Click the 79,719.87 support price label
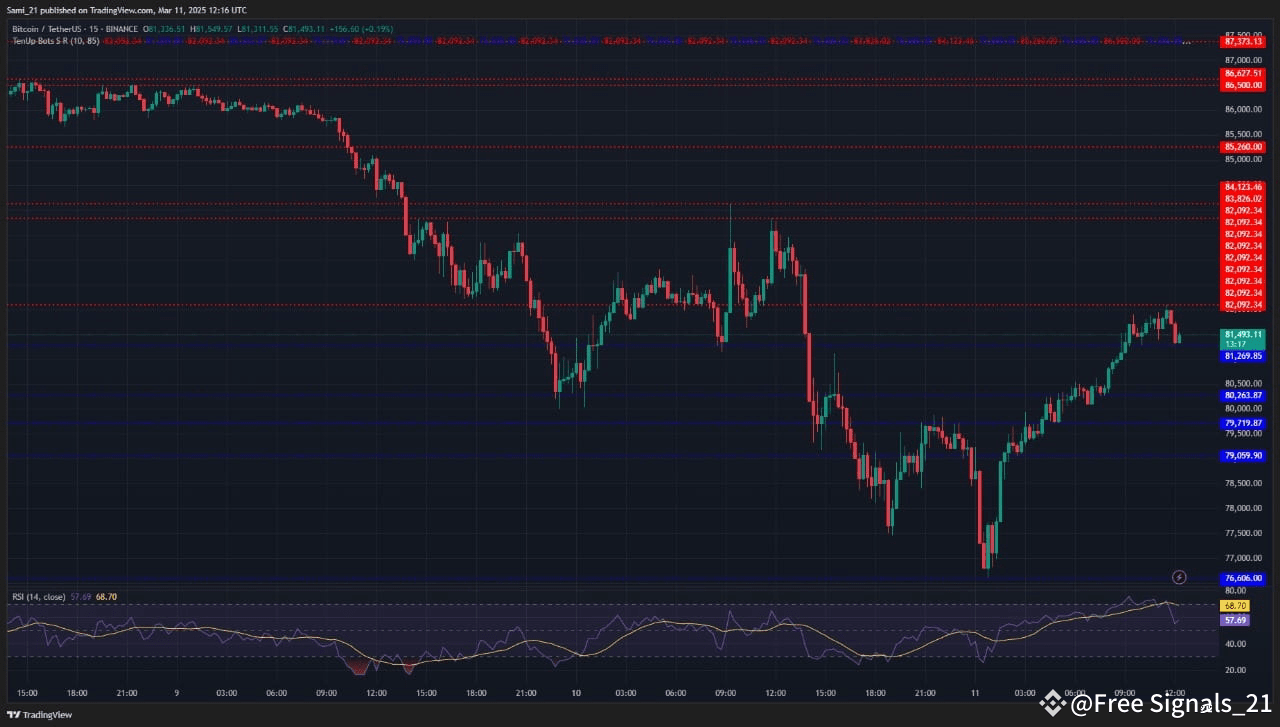 pos(1243,424)
